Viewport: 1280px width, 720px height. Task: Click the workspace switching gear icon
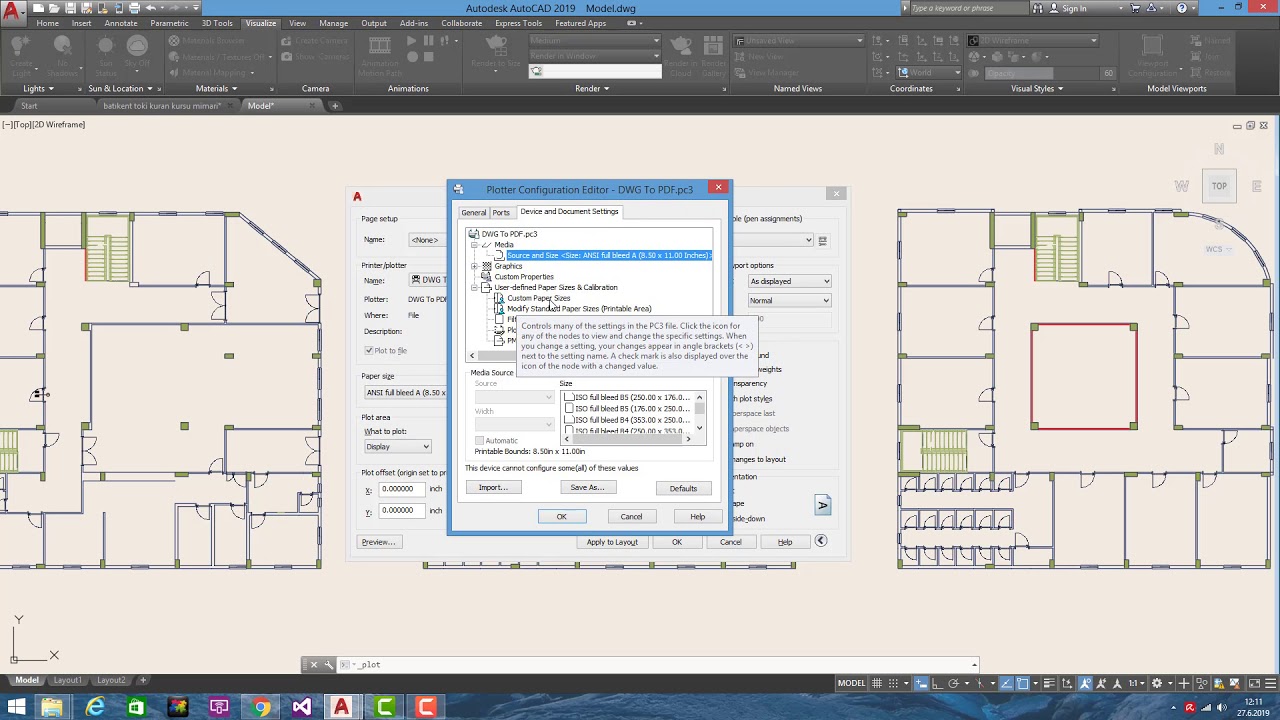tap(1156, 683)
